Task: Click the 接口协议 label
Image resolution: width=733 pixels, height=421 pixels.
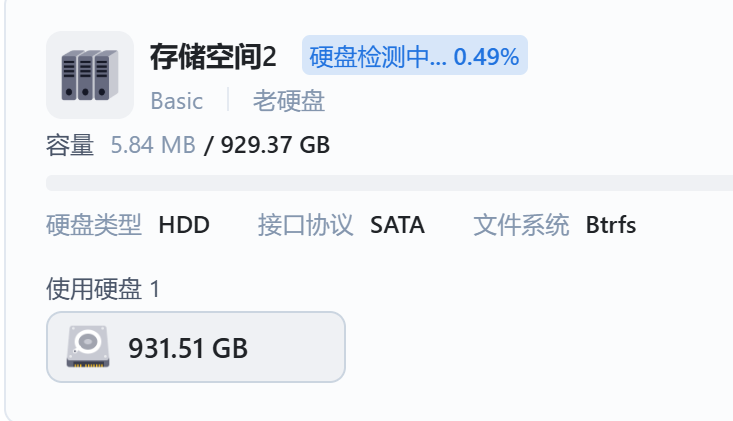Action: tap(306, 225)
